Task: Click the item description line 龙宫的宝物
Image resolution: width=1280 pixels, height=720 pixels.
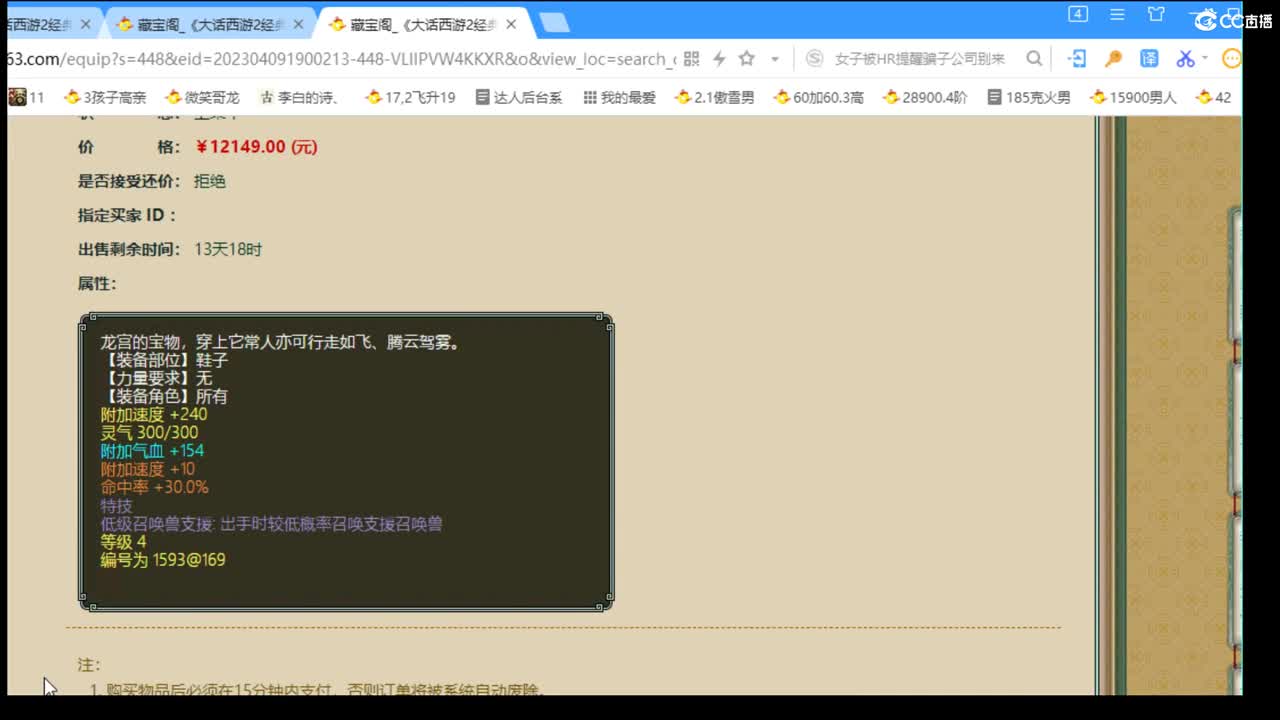Action: point(280,343)
